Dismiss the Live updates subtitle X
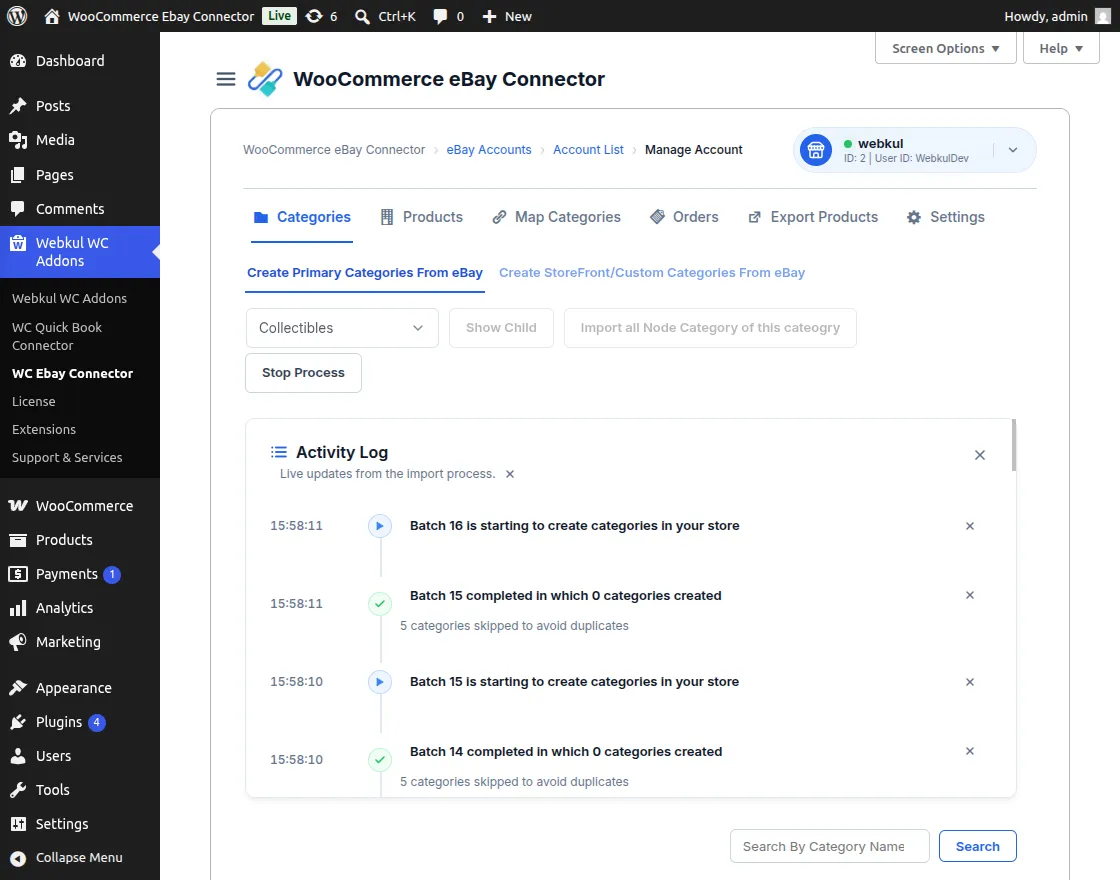The width and height of the screenshot is (1120, 880). [510, 474]
